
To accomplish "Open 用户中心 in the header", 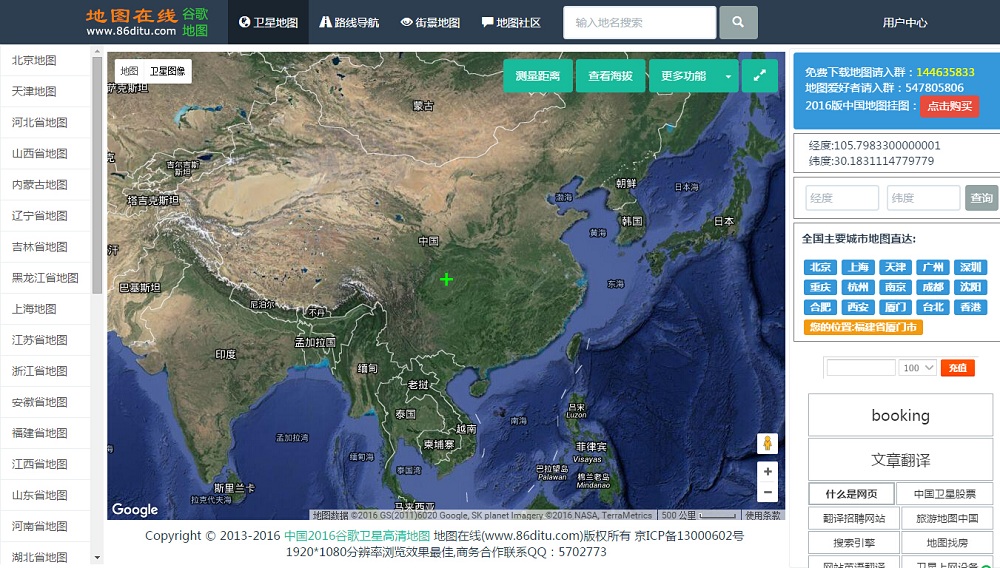I will tap(904, 22).
